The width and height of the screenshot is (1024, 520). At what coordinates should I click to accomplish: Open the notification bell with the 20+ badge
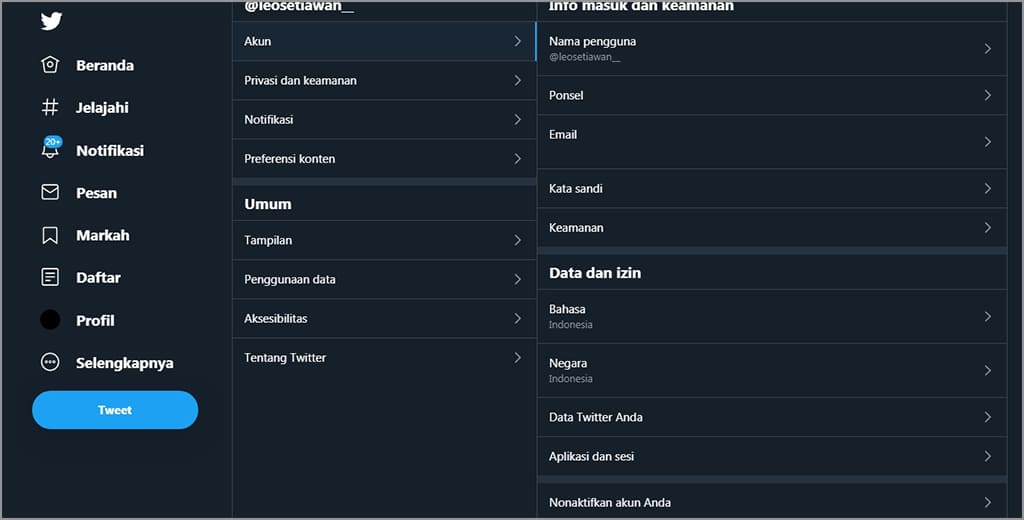tap(51, 148)
